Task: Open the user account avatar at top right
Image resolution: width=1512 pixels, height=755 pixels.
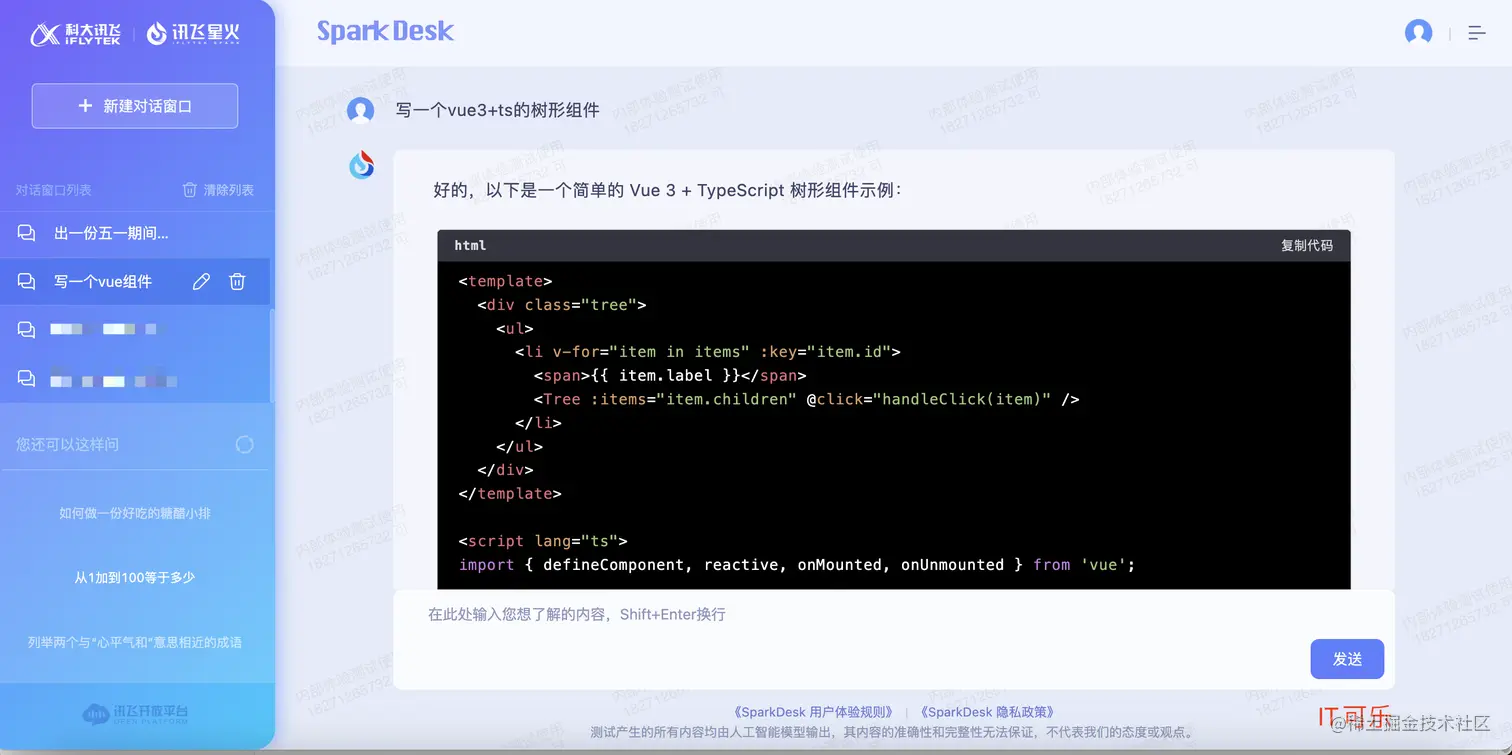Action: (x=1418, y=33)
